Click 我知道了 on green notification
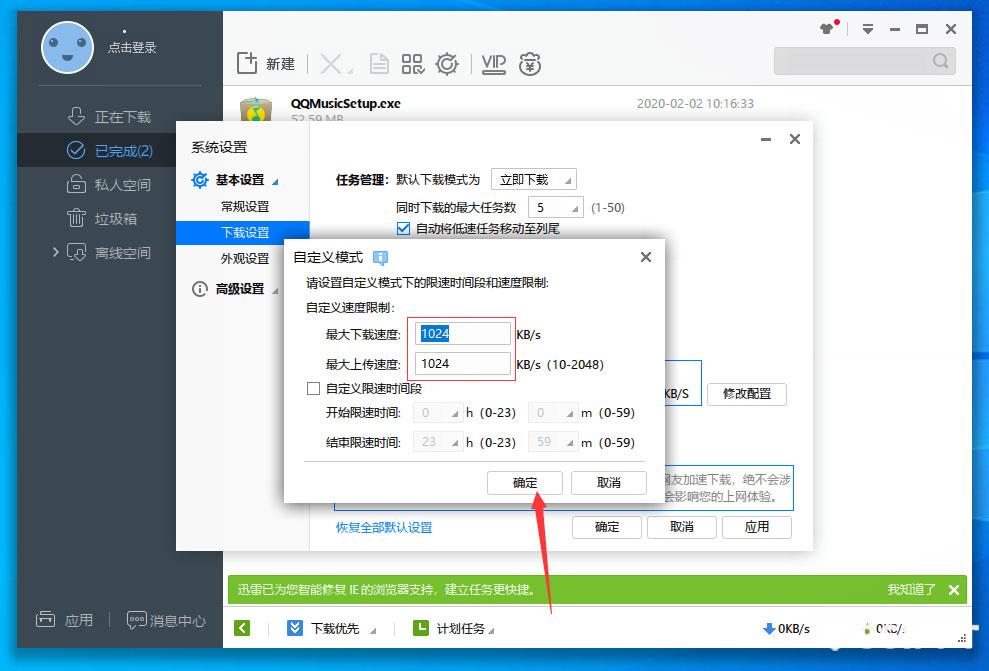Viewport: 989px width, 671px height. point(911,590)
